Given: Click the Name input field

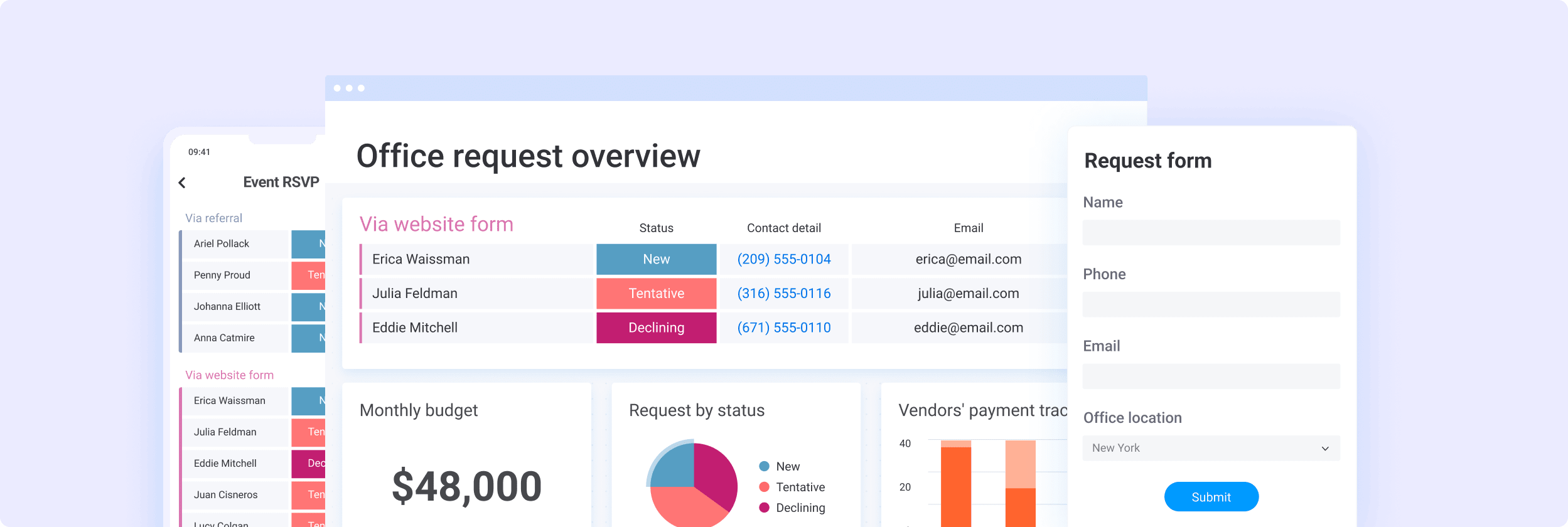Looking at the screenshot, I should click(1211, 233).
